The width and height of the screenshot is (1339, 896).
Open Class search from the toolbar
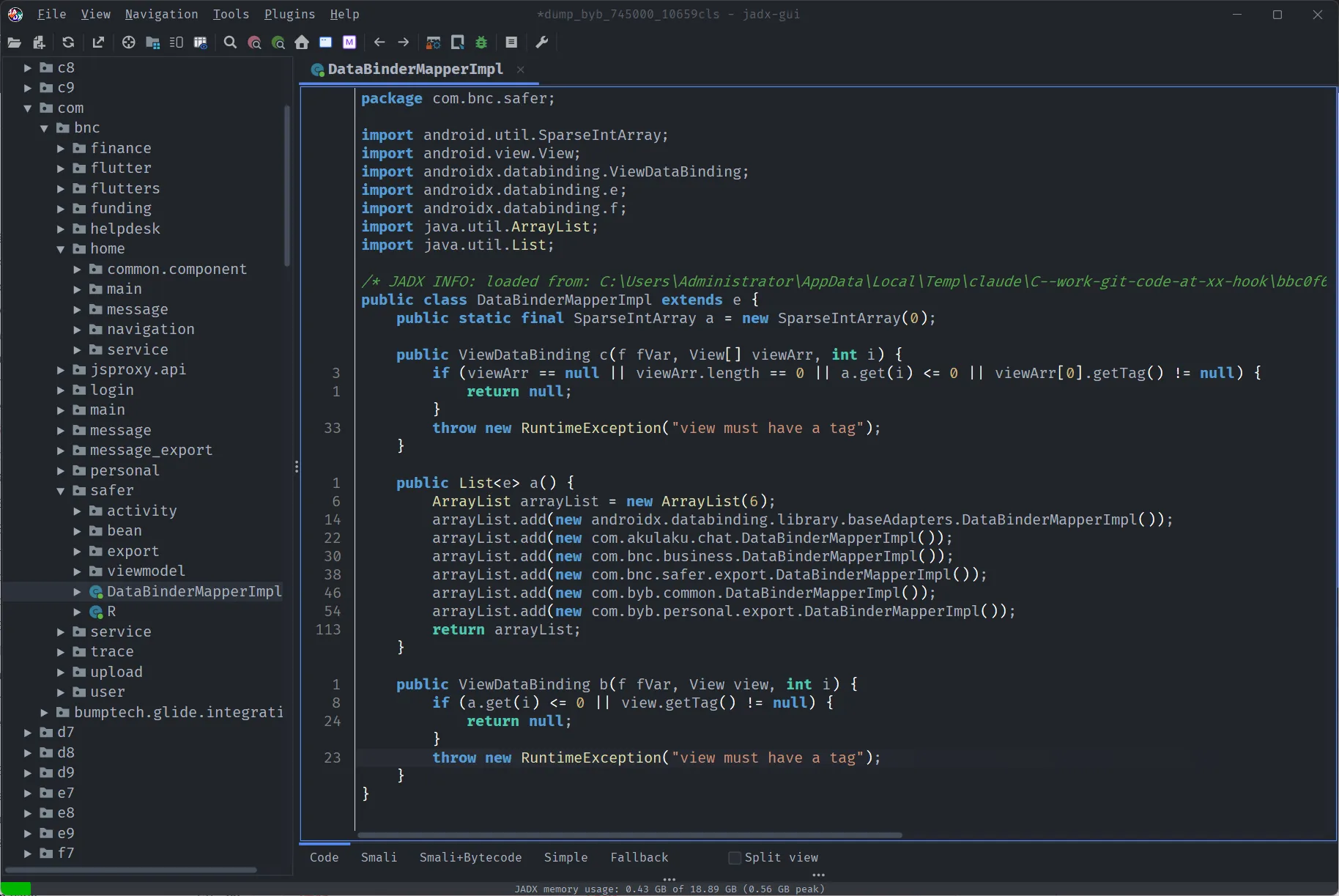[x=254, y=42]
